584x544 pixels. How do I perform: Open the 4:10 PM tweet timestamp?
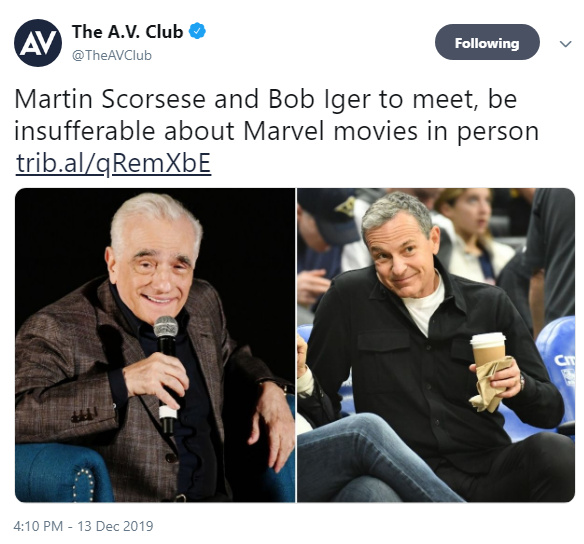(38, 526)
